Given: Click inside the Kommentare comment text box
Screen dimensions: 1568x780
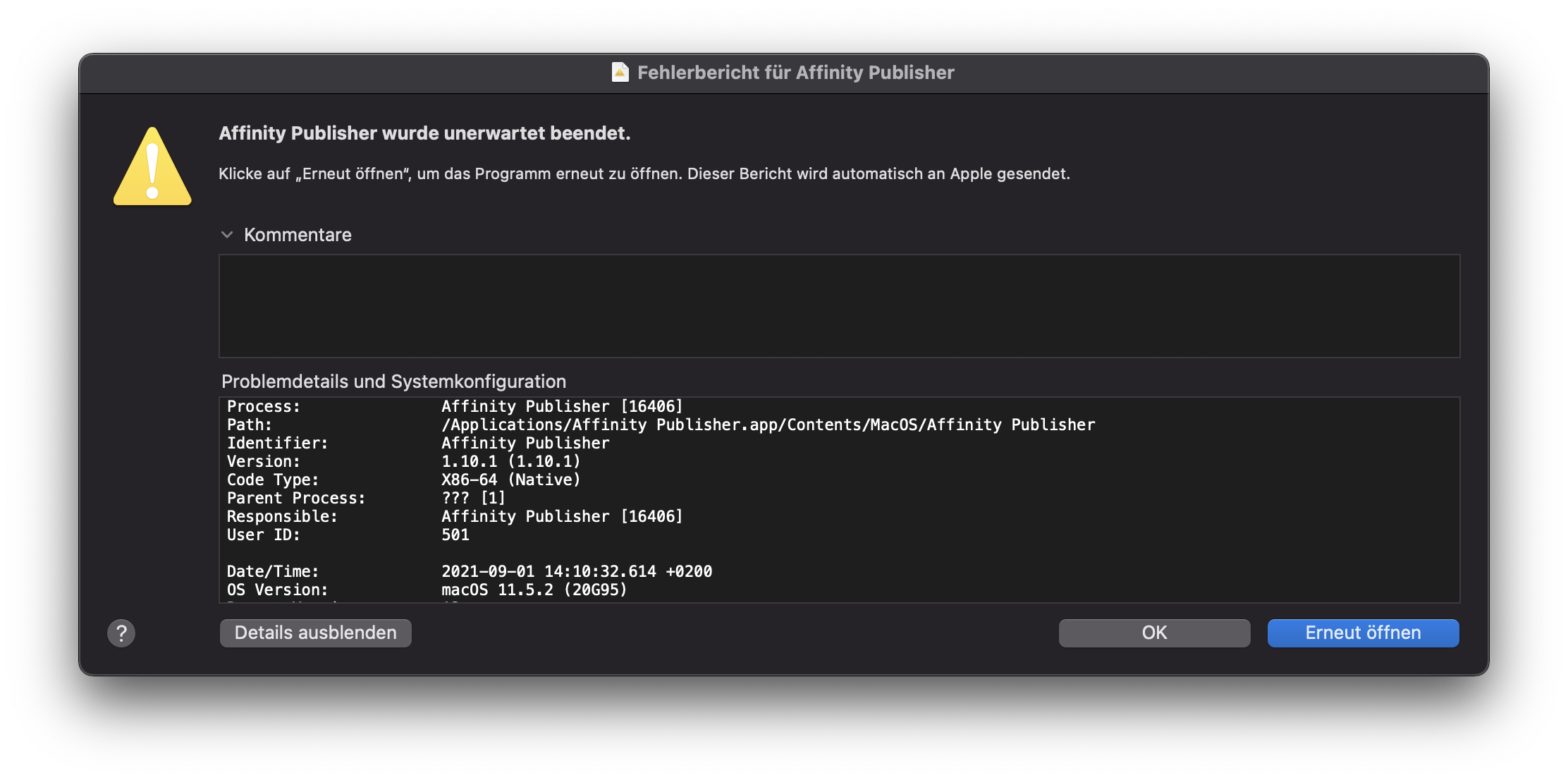Looking at the screenshot, I should pyautogui.click(x=839, y=306).
